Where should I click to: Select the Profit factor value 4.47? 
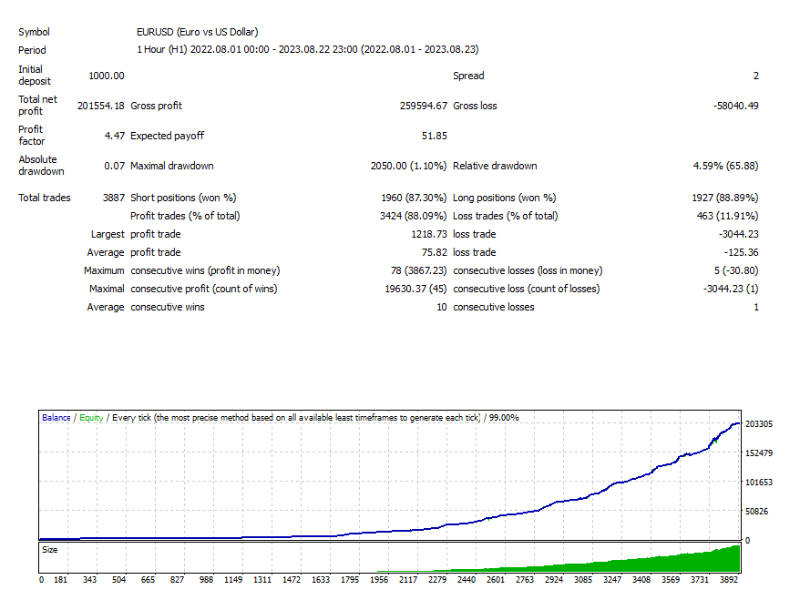tap(113, 136)
